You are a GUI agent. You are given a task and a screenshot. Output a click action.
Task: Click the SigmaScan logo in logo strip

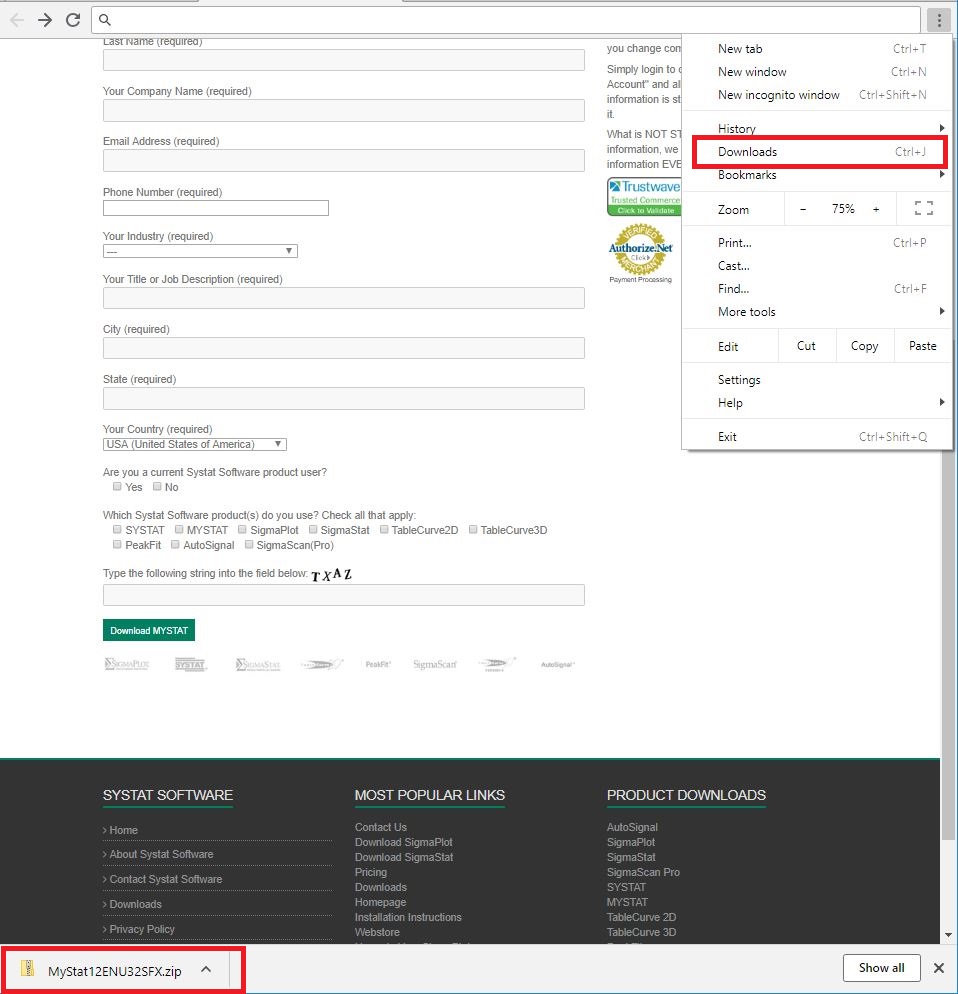pyautogui.click(x=435, y=664)
